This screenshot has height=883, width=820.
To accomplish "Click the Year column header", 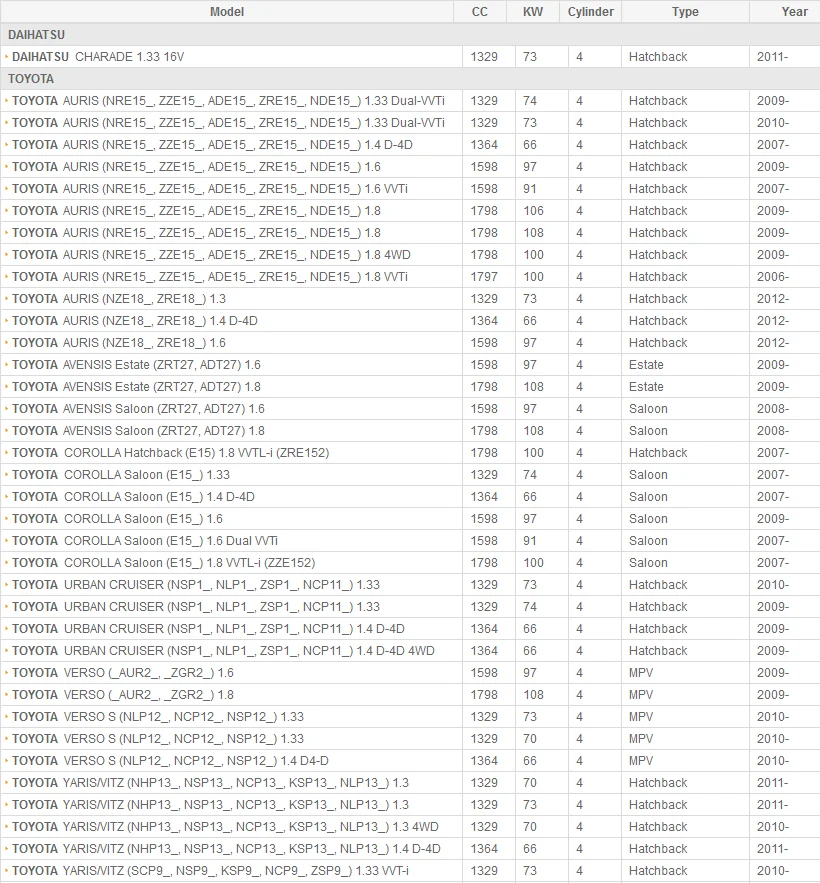I will (x=794, y=11).
